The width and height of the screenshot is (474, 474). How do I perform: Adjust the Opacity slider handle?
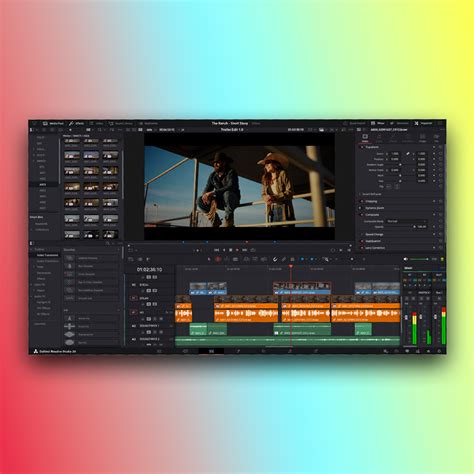(414, 227)
